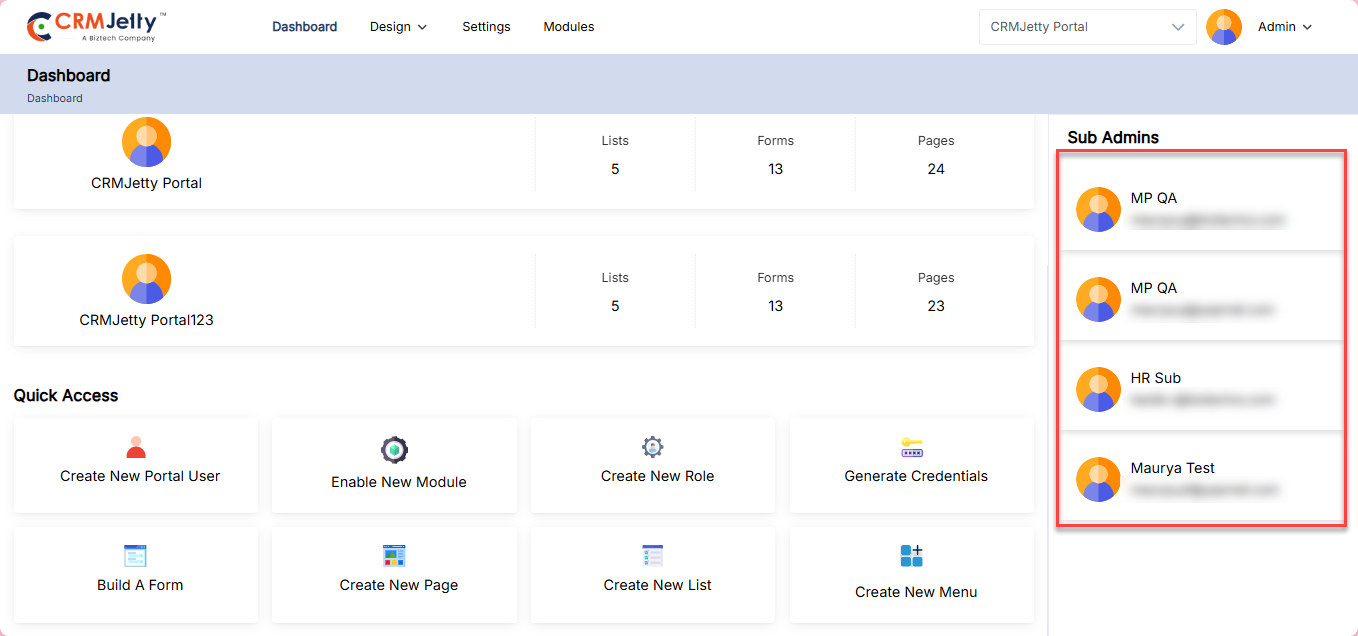The height and width of the screenshot is (636, 1358).
Task: Click the Create New List icon
Action: 653,556
